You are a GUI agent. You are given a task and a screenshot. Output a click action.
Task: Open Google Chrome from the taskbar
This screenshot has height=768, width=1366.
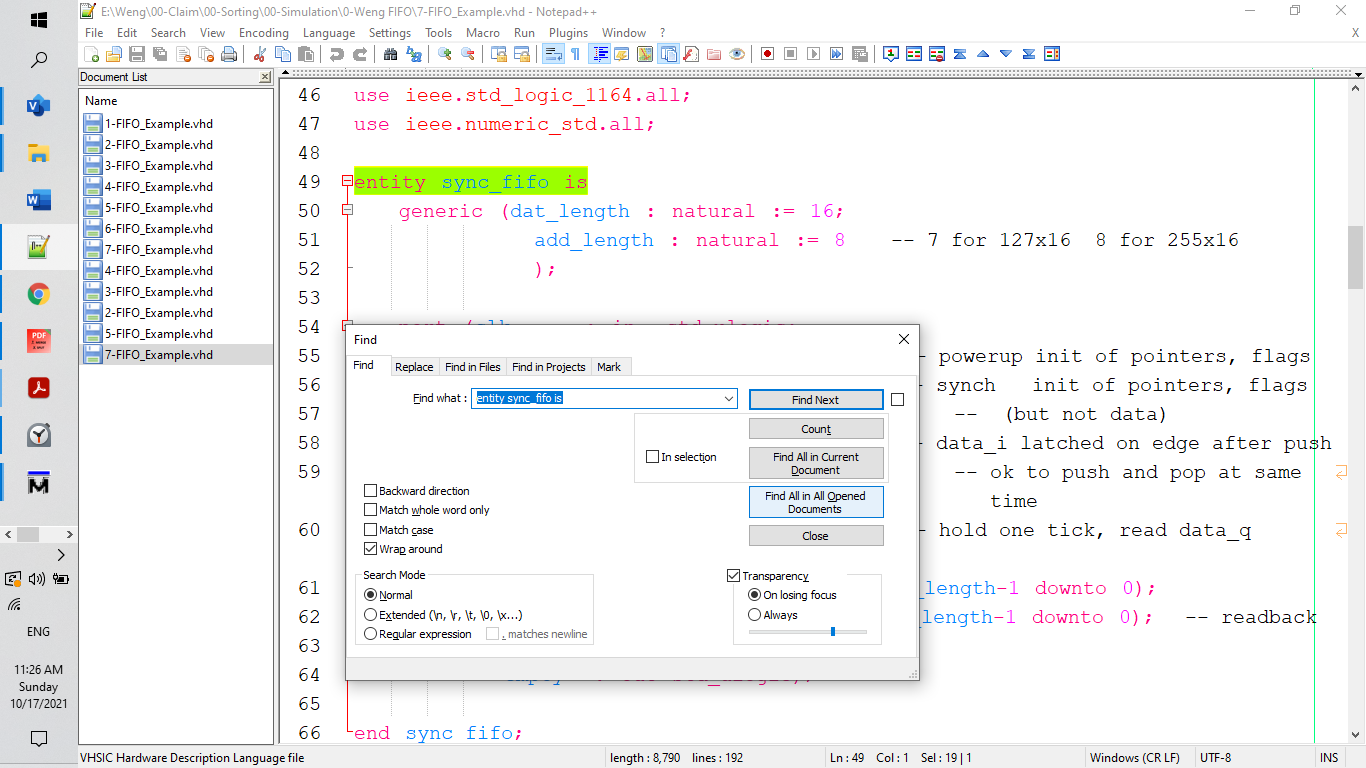coord(39,294)
